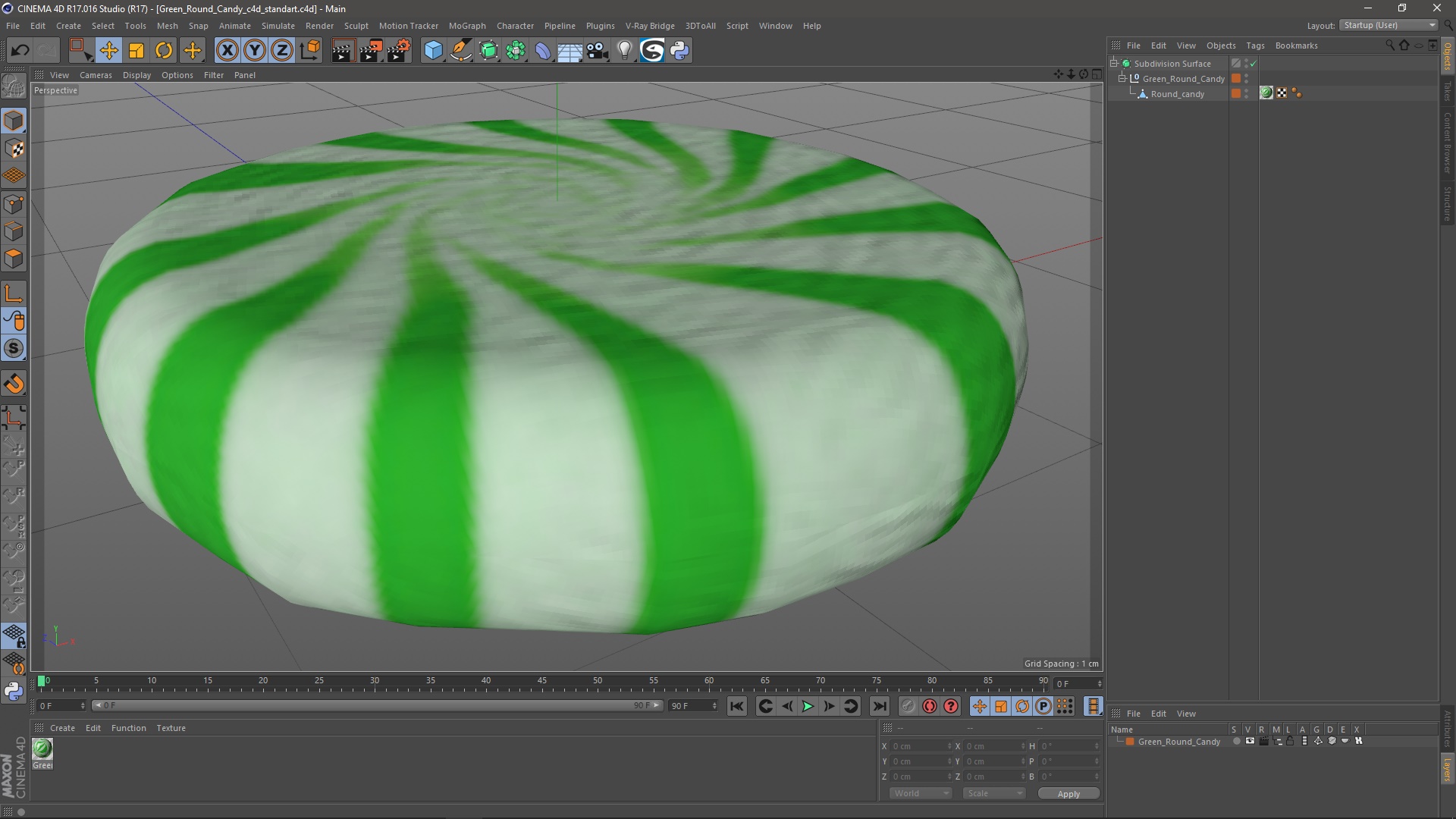Enable Round_candy object visibility
Image resolution: width=1456 pixels, height=819 pixels.
tap(1248, 91)
